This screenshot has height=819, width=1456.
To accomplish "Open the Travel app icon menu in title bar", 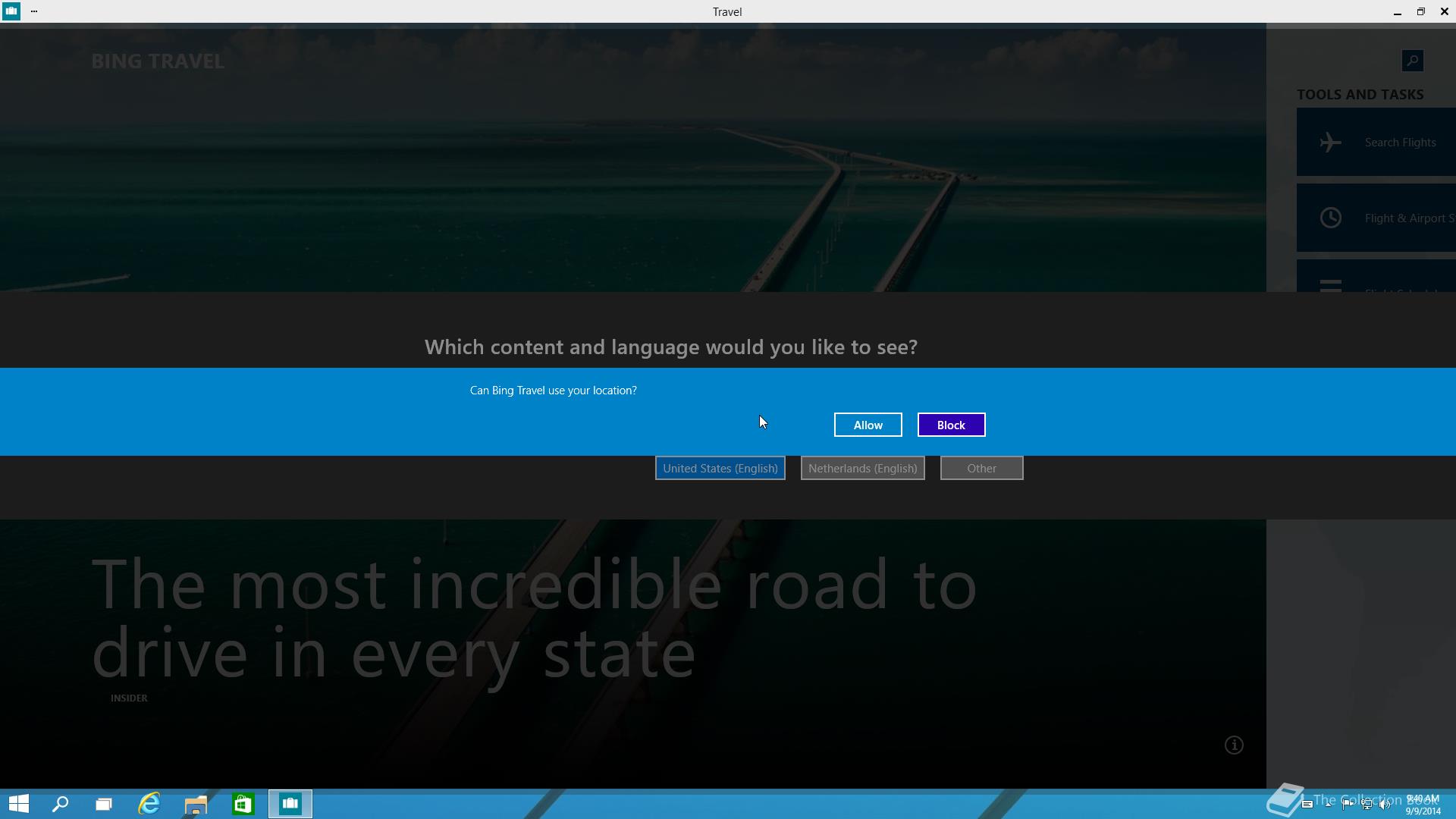I will pyautogui.click(x=11, y=11).
